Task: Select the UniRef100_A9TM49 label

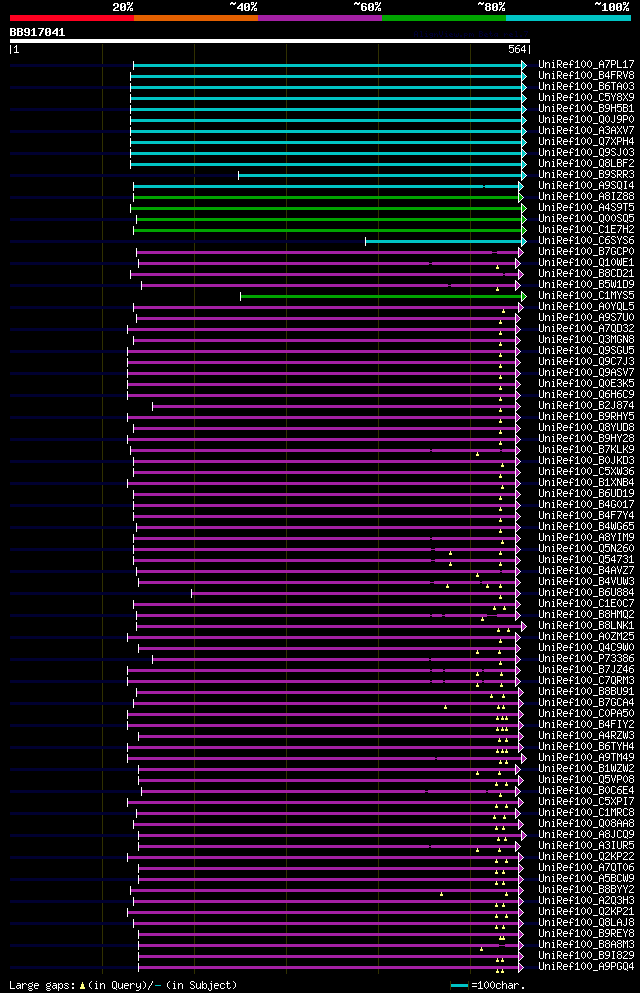Action: click(586, 757)
